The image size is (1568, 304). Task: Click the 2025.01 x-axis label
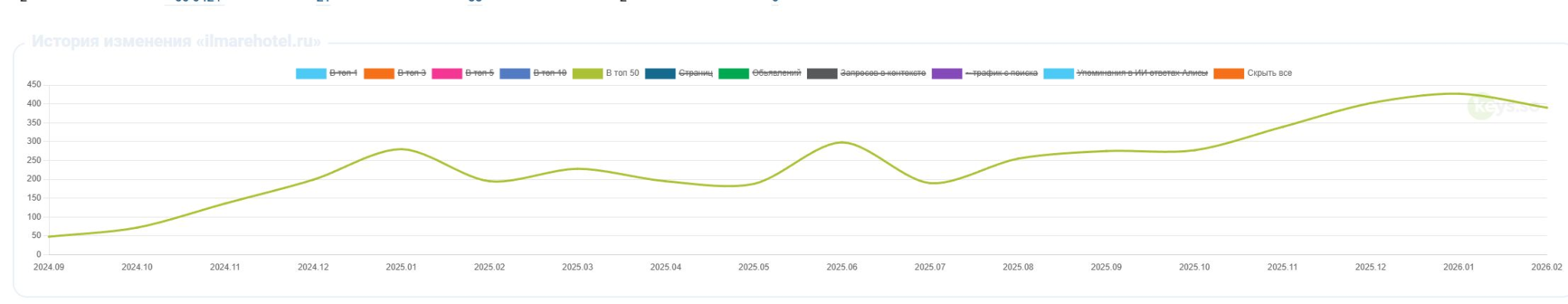pos(401,267)
